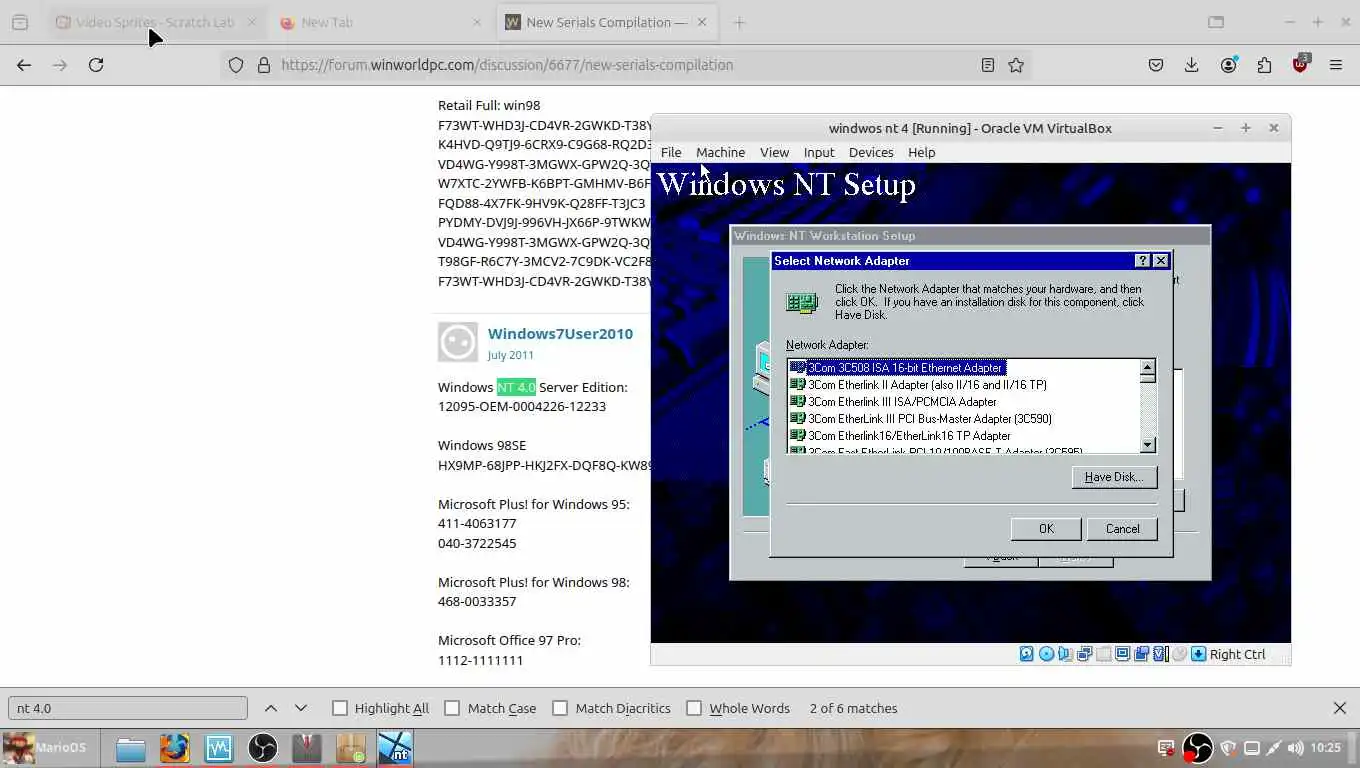Select 3Com Etherlink16/EtherLink16 TP Adapter

pyautogui.click(x=909, y=436)
